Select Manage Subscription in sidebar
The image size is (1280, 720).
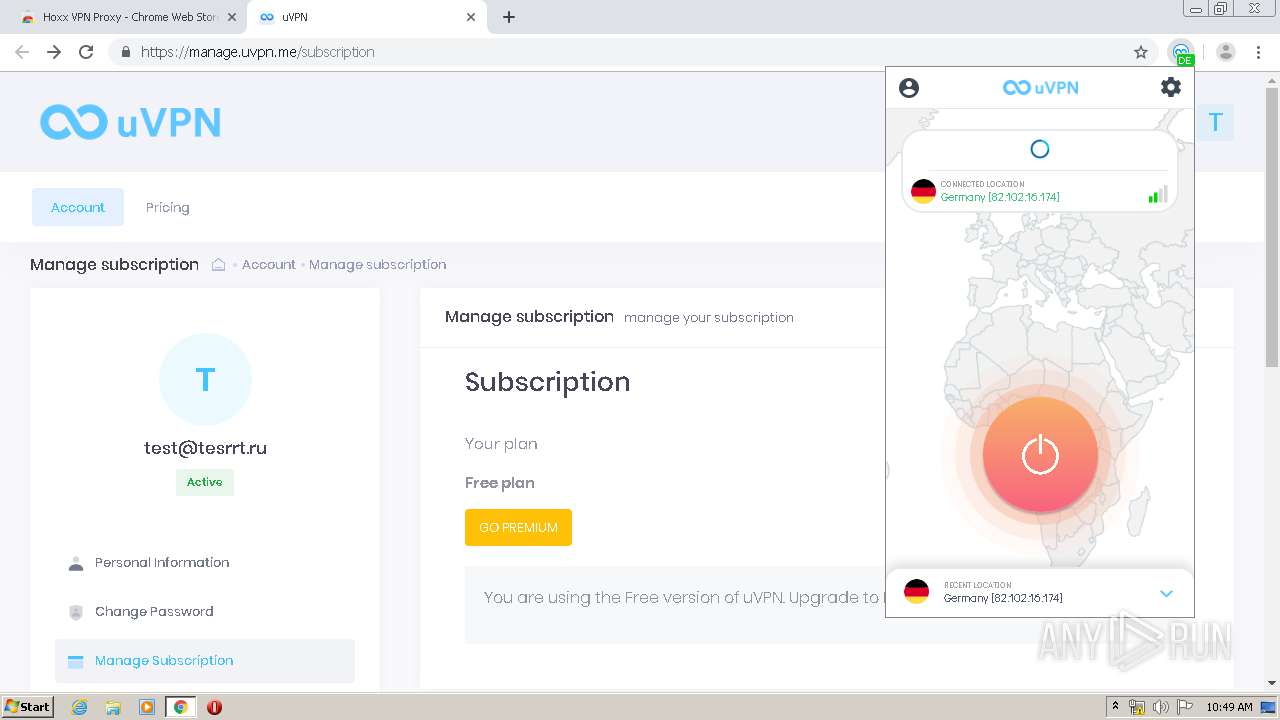point(205,660)
